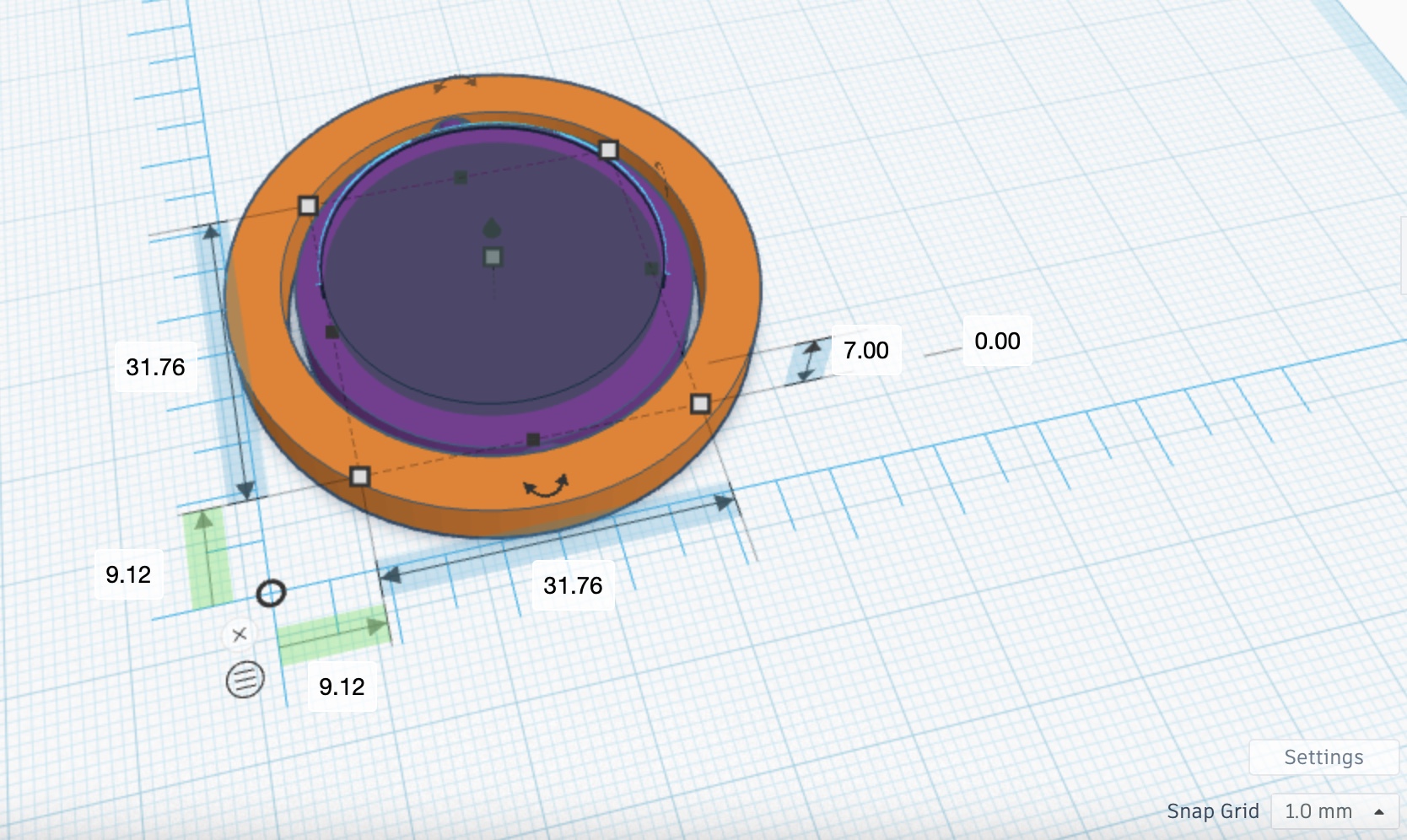Edit the 7.00 height dimension field
Viewport: 1407px width, 840px height.
(x=866, y=350)
